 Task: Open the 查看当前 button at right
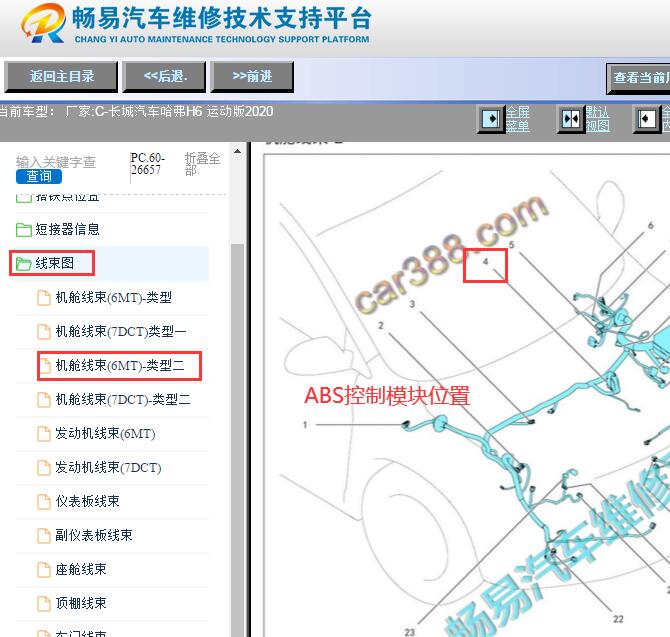638,78
